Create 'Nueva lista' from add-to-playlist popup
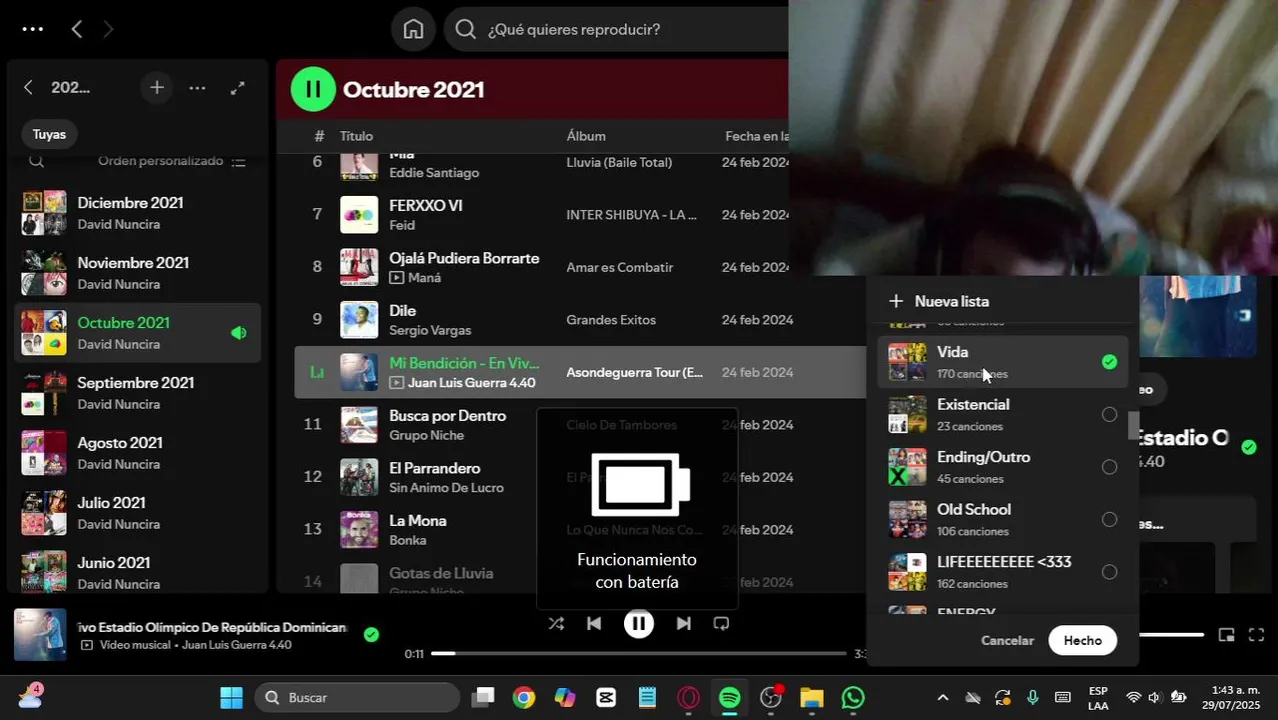 click(x=940, y=301)
